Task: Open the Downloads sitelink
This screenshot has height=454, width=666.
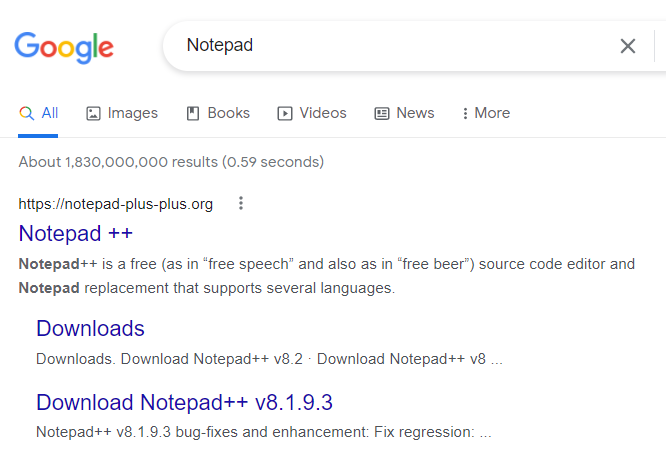Action: 90,328
